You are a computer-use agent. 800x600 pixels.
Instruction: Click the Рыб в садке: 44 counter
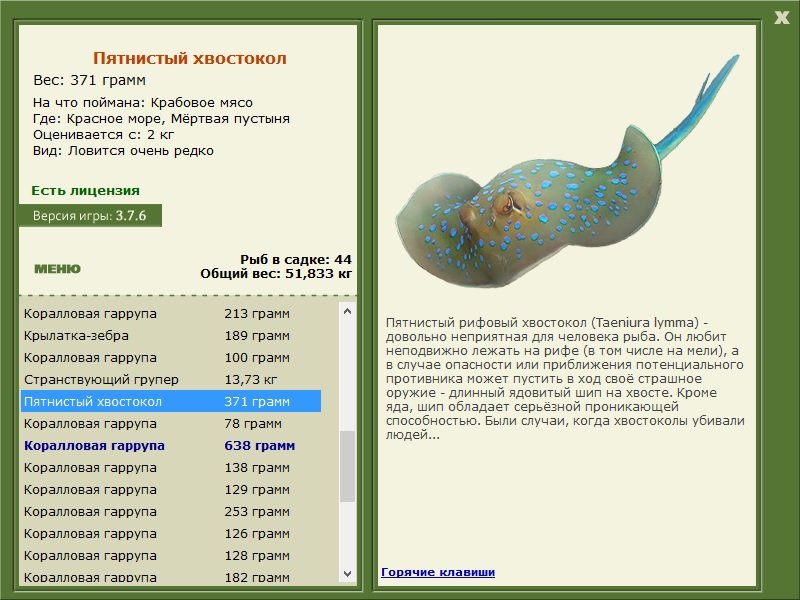click(296, 259)
